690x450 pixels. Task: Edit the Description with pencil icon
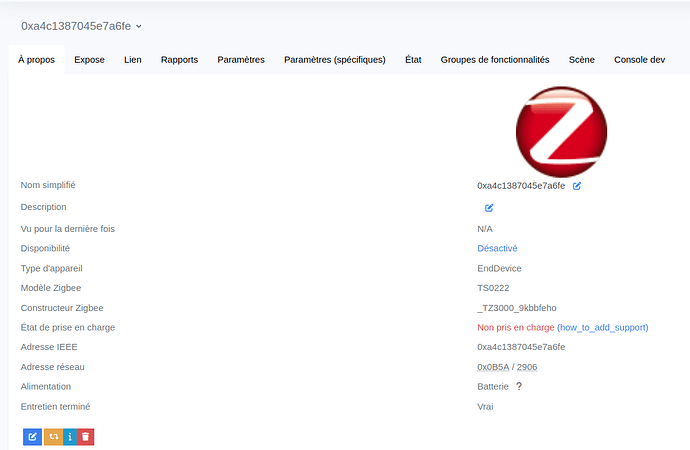click(x=489, y=208)
